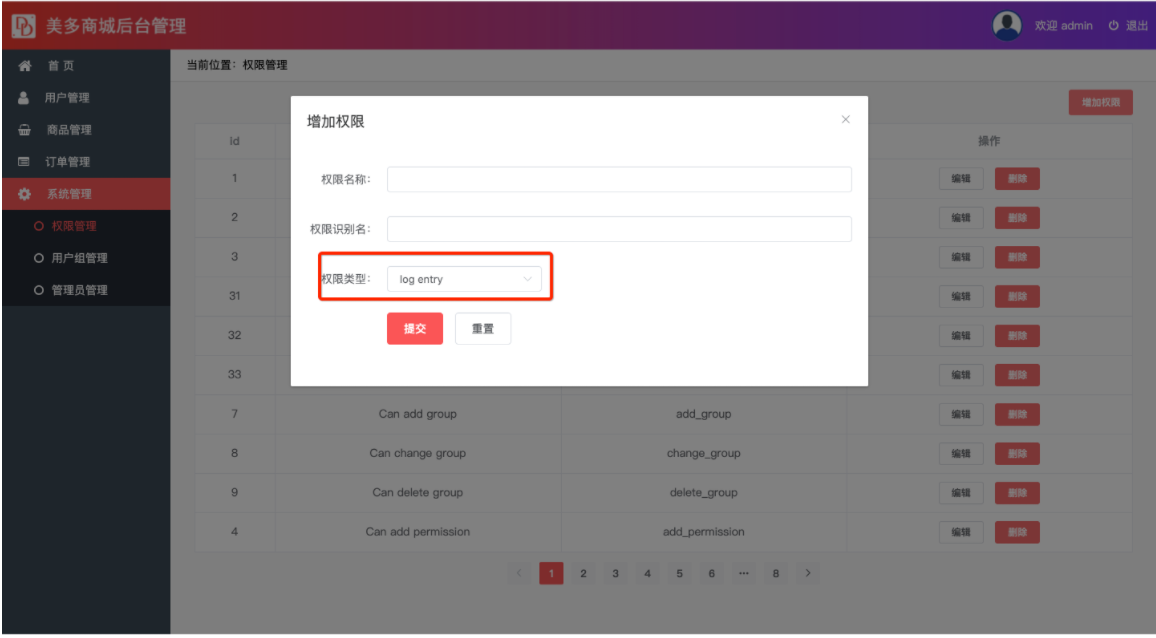Delete the row with id 31
Image resolution: width=1156 pixels, height=638 pixels.
[x=1017, y=297]
